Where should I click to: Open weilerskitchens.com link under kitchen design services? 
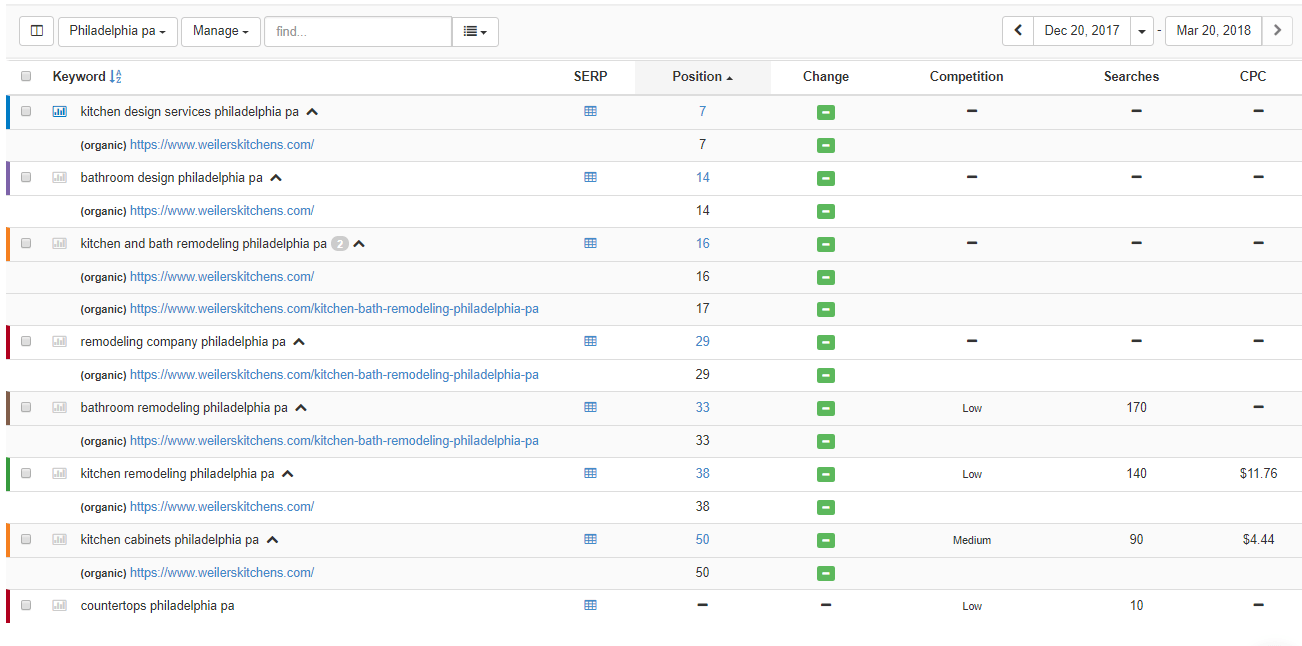point(222,145)
